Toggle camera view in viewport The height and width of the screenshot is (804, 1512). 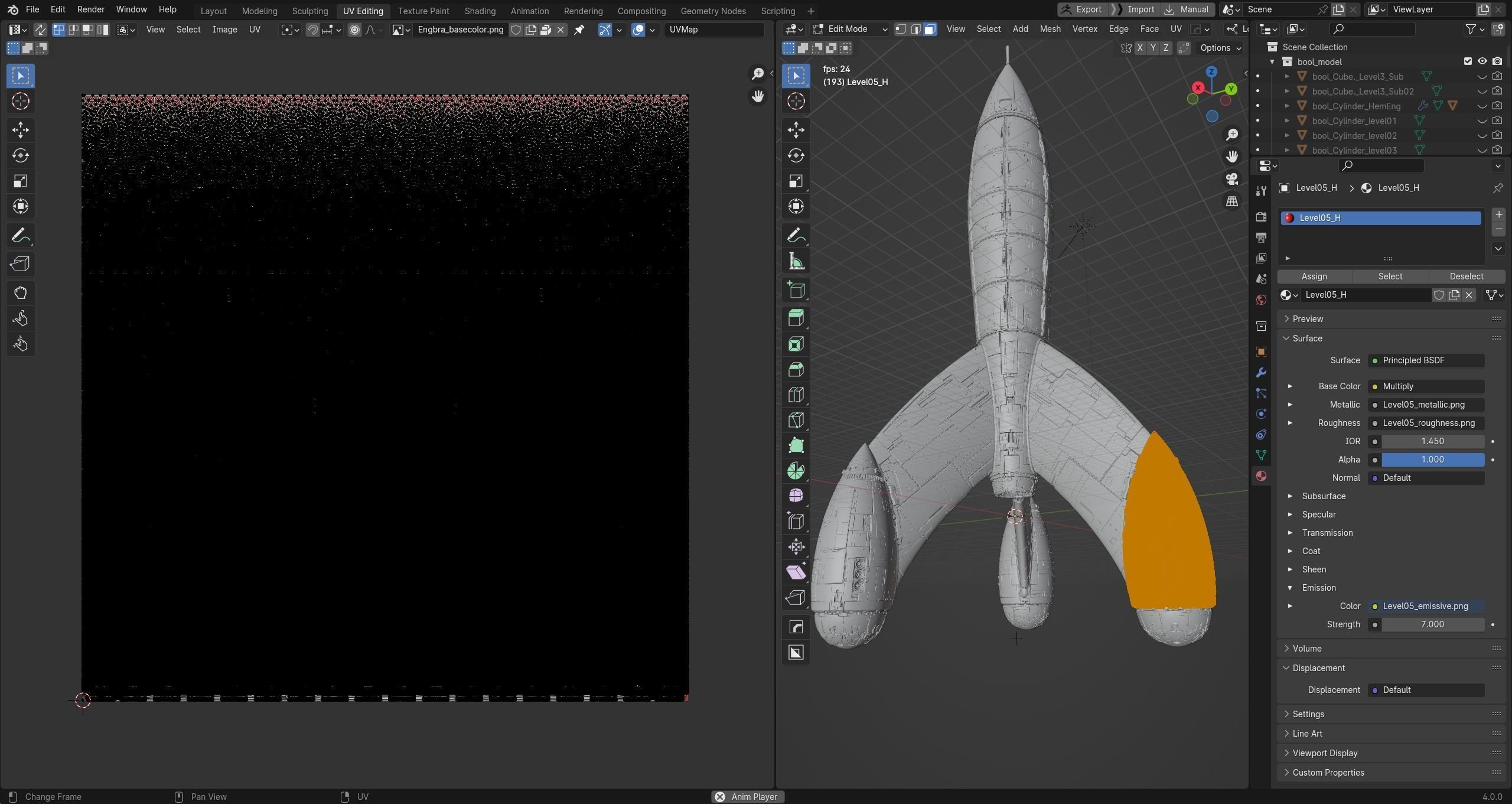1232,178
